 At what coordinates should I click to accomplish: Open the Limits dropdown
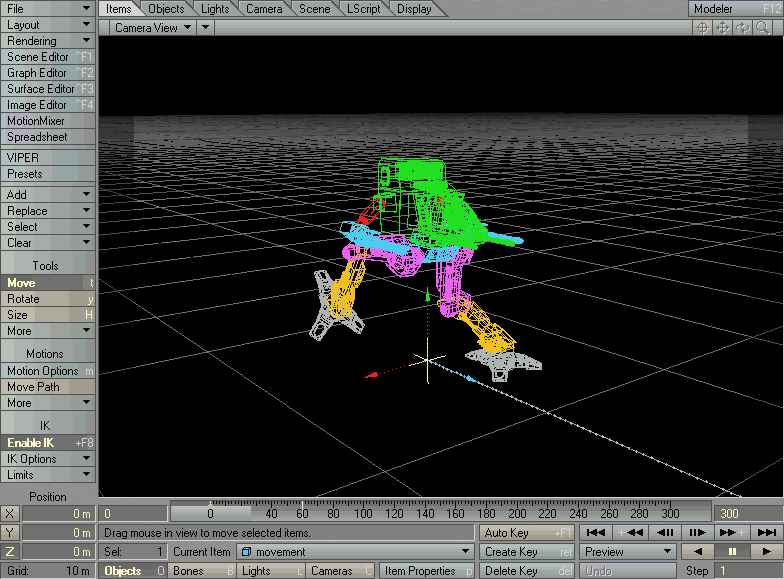click(48, 474)
